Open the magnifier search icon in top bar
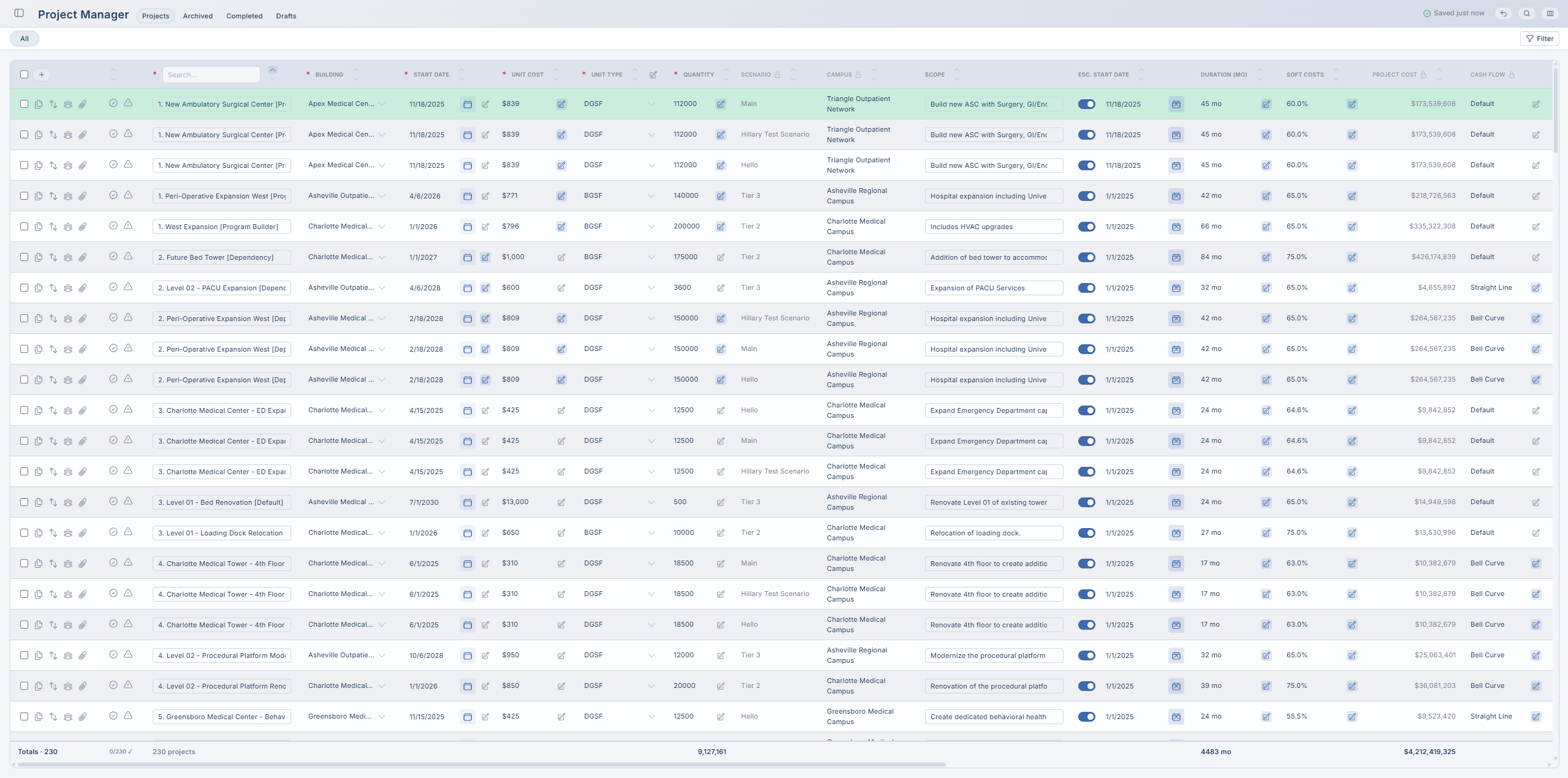The image size is (1568, 778). click(x=1527, y=13)
